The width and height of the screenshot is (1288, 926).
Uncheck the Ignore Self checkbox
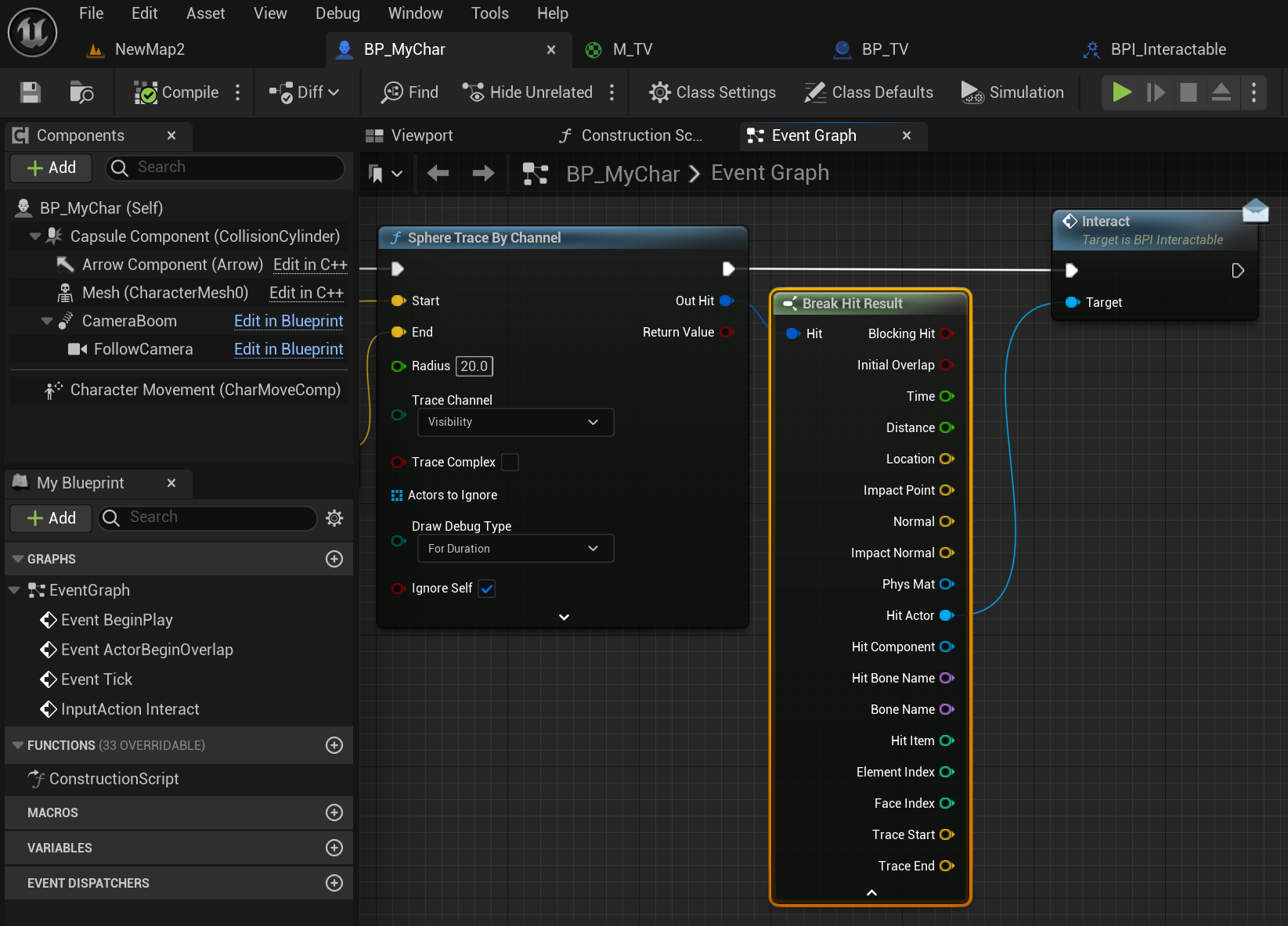click(x=486, y=589)
